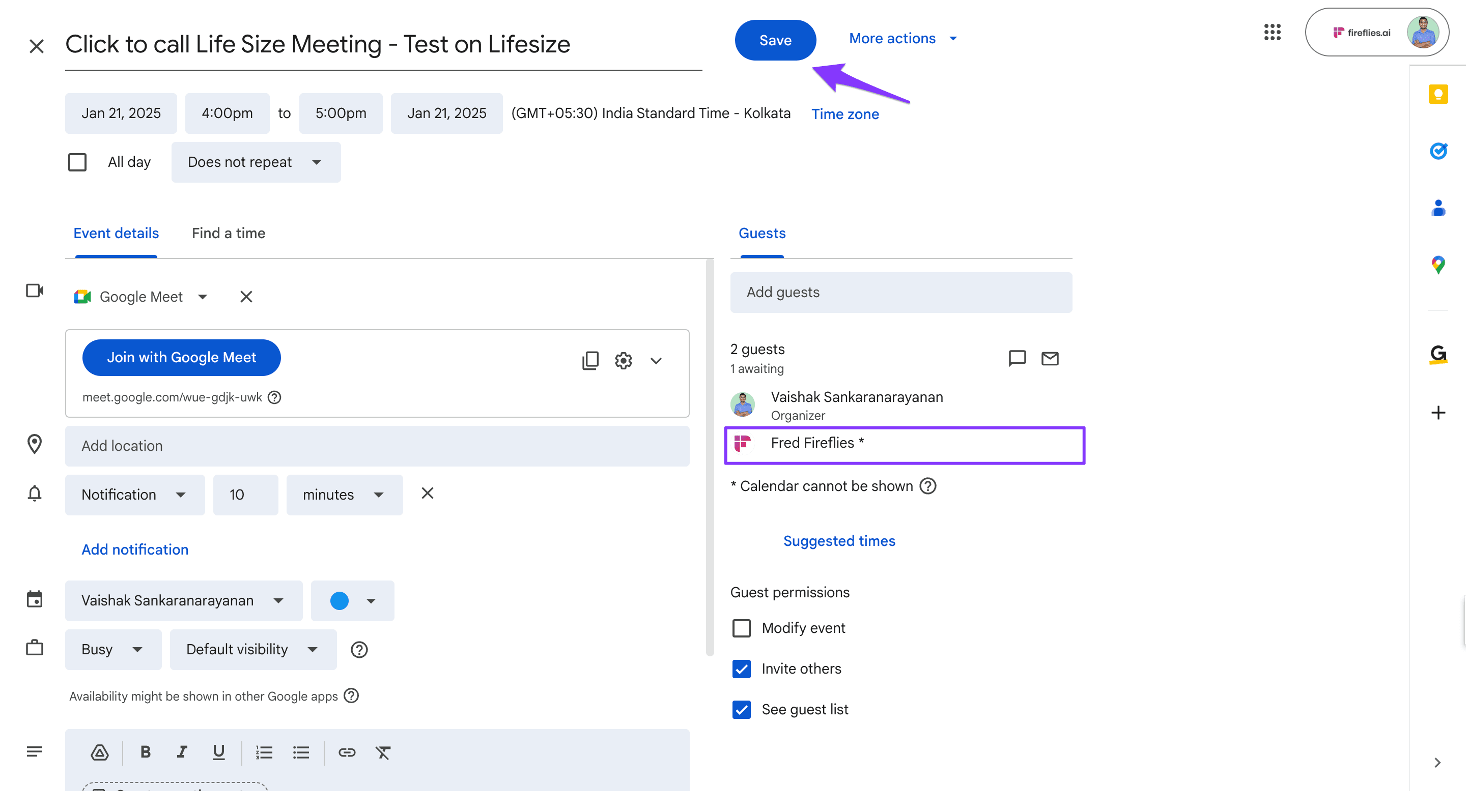The width and height of the screenshot is (1466, 812).
Task: Remove formatting from description text
Action: (x=383, y=752)
